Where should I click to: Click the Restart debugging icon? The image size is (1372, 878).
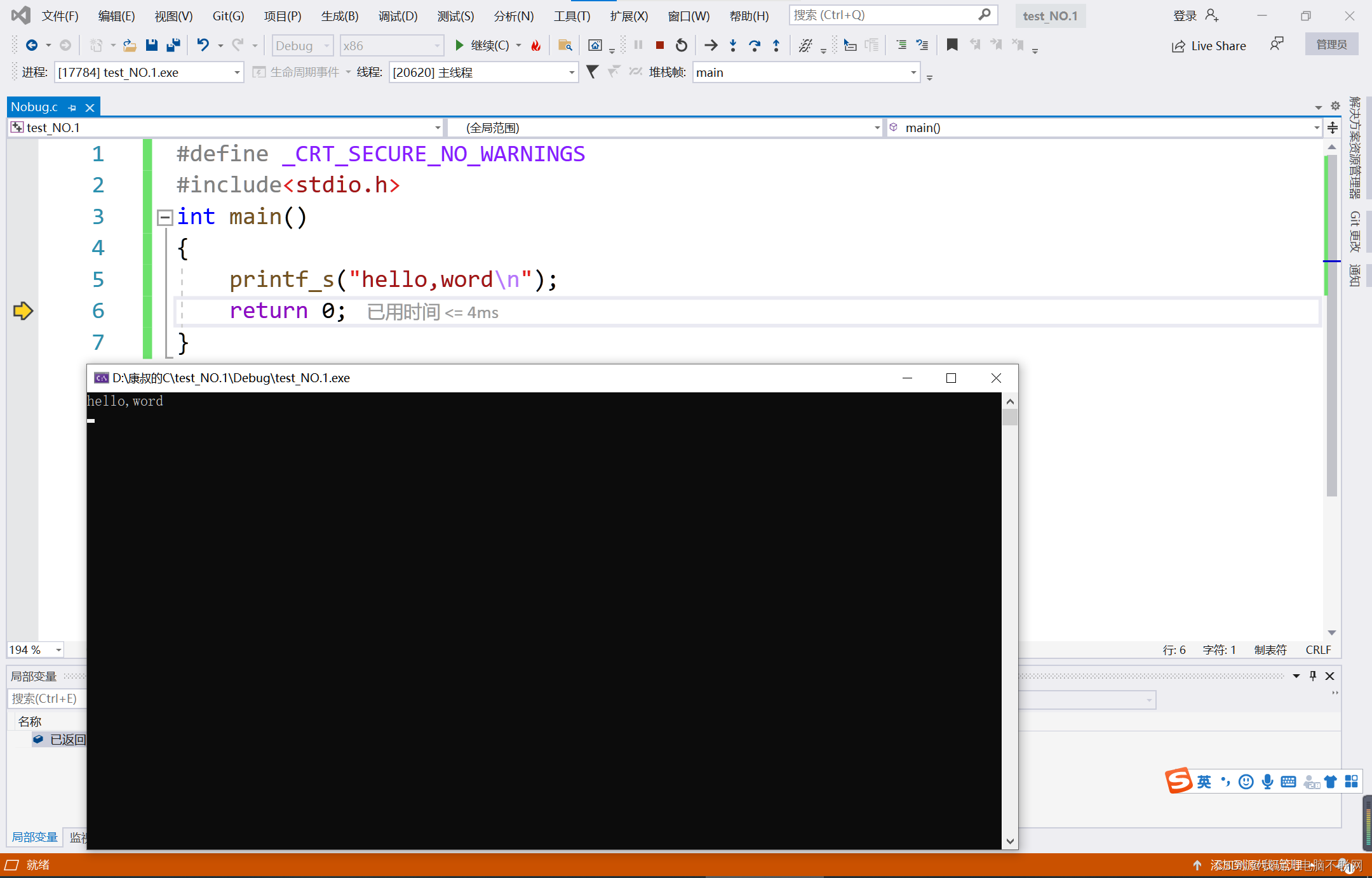pos(682,45)
